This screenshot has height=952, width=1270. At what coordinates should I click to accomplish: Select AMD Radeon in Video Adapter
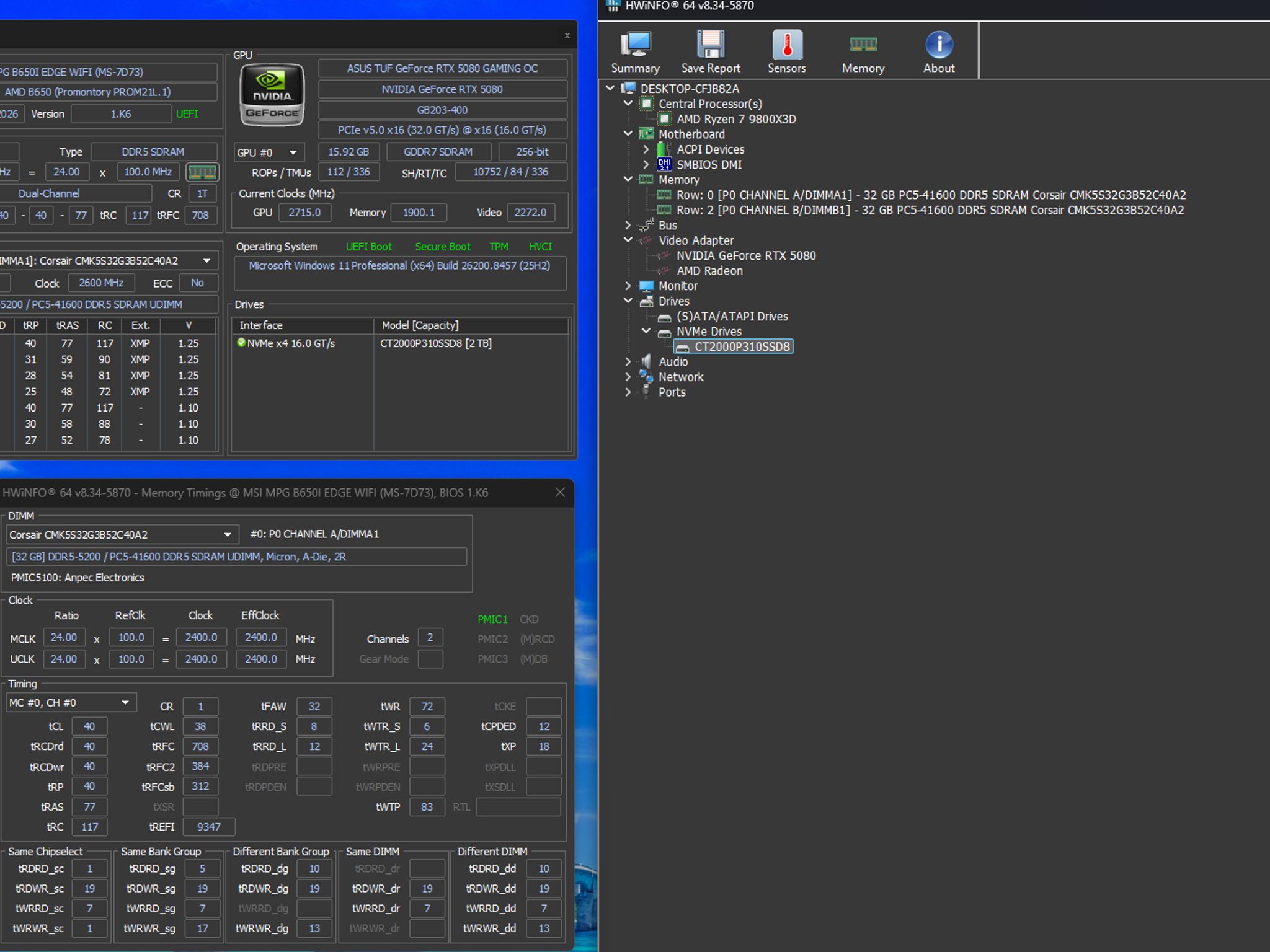[x=709, y=271]
